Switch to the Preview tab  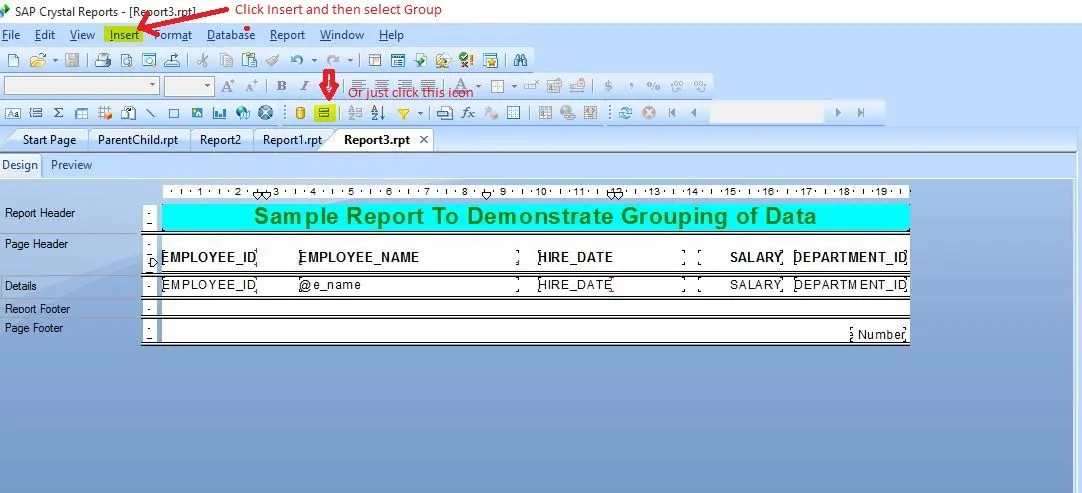pos(71,165)
